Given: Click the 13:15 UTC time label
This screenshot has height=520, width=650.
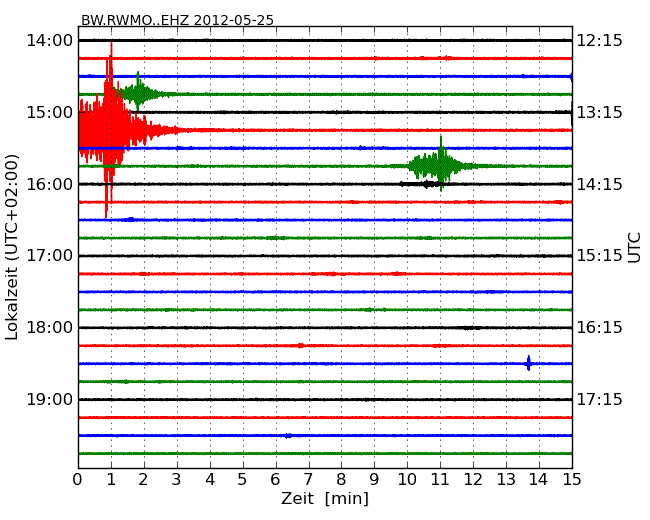Looking at the screenshot, I should tap(600, 112).
